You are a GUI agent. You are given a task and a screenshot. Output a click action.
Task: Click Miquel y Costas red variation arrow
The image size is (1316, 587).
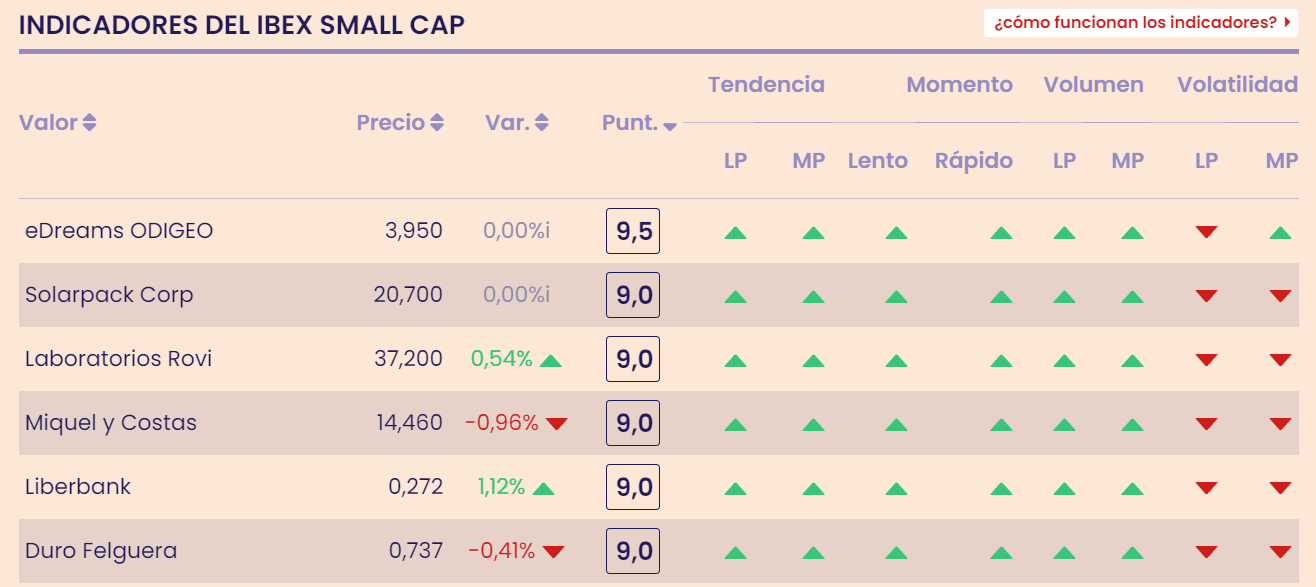tap(556, 423)
